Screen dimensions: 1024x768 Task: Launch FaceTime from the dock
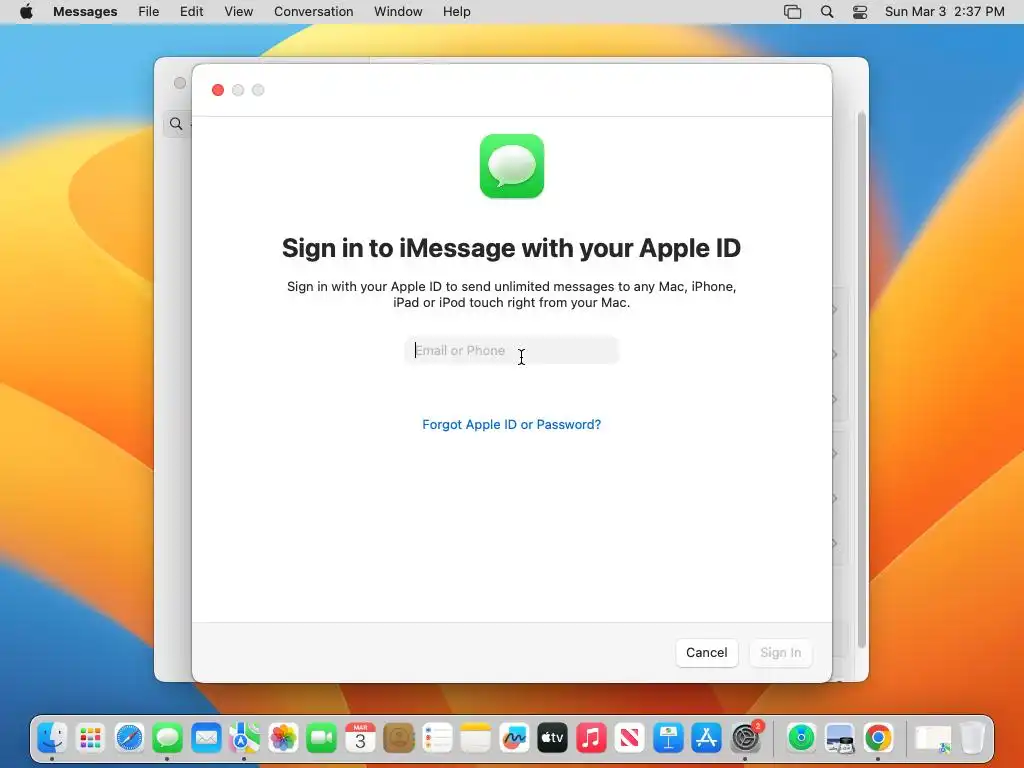tap(321, 738)
